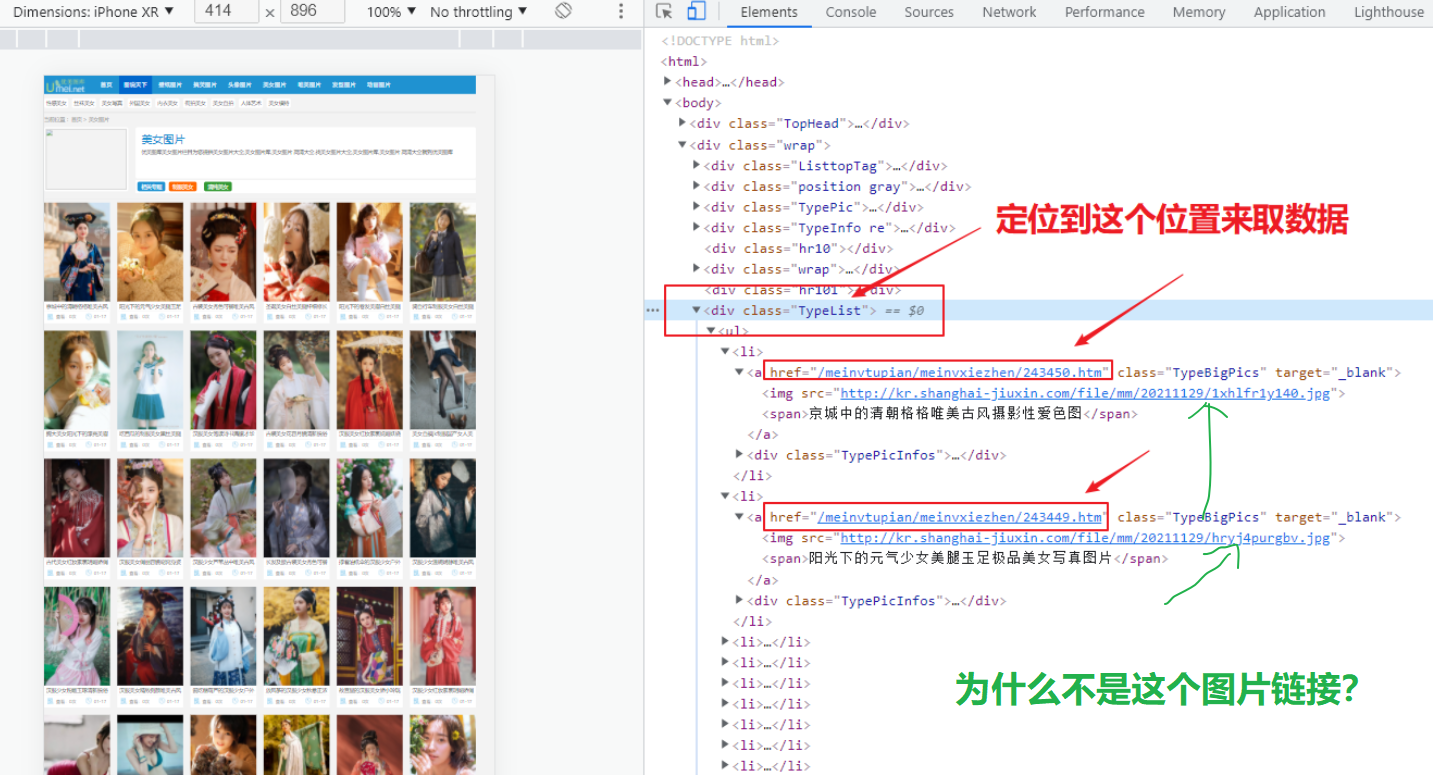The width and height of the screenshot is (1433, 775).
Task: Click the inspect element picker icon
Action: 664,12
